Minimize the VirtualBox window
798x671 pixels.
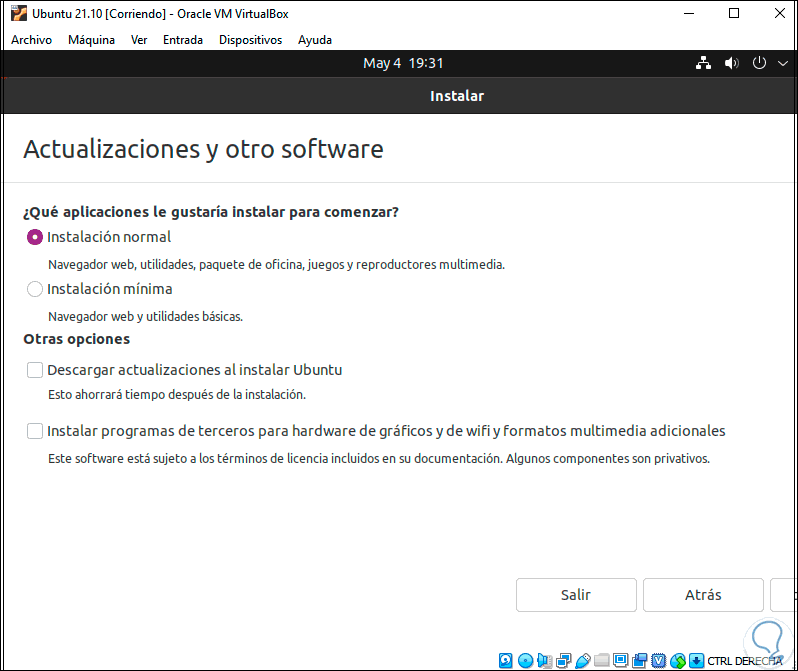click(689, 13)
